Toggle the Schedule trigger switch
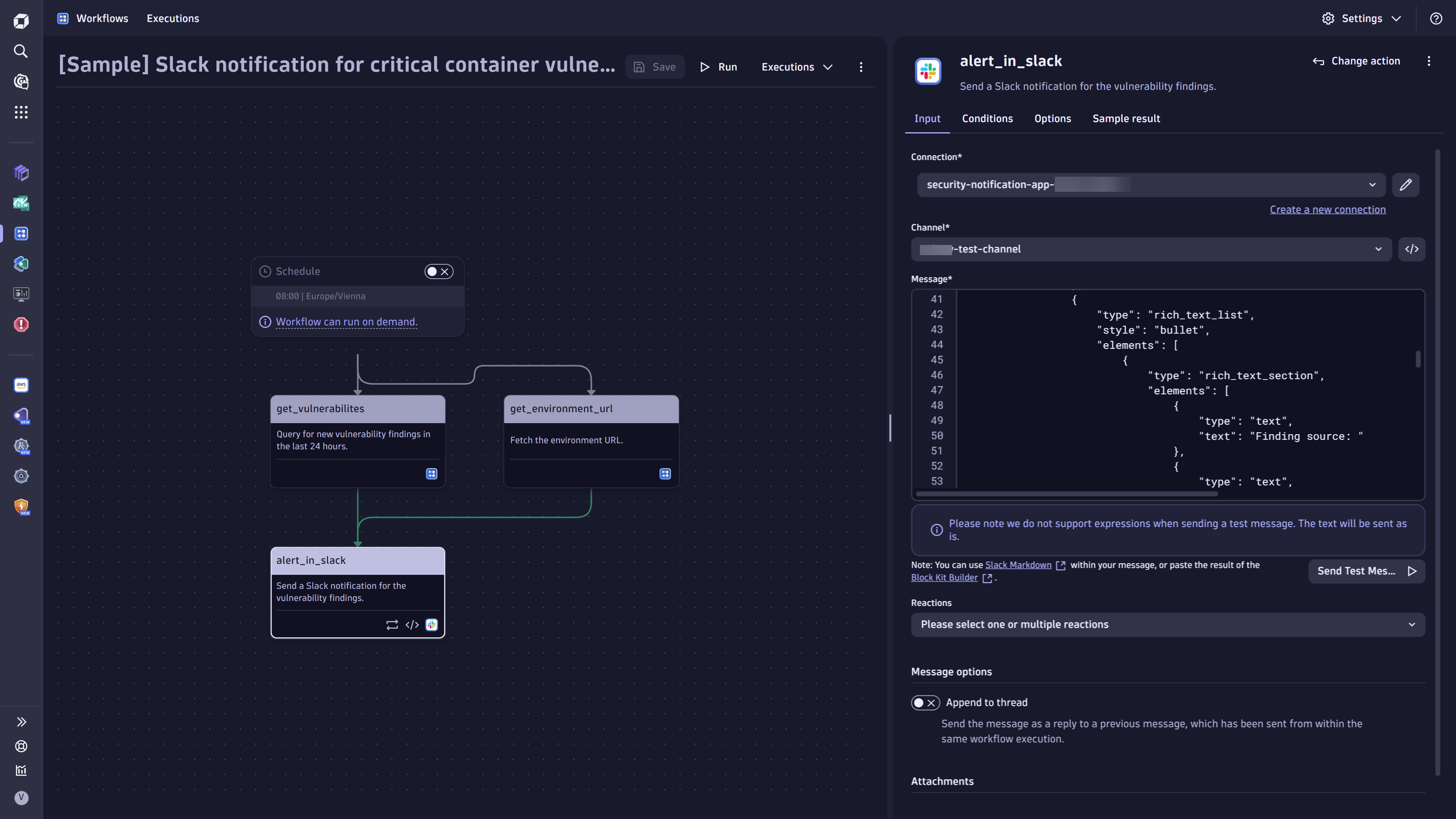 click(x=439, y=272)
